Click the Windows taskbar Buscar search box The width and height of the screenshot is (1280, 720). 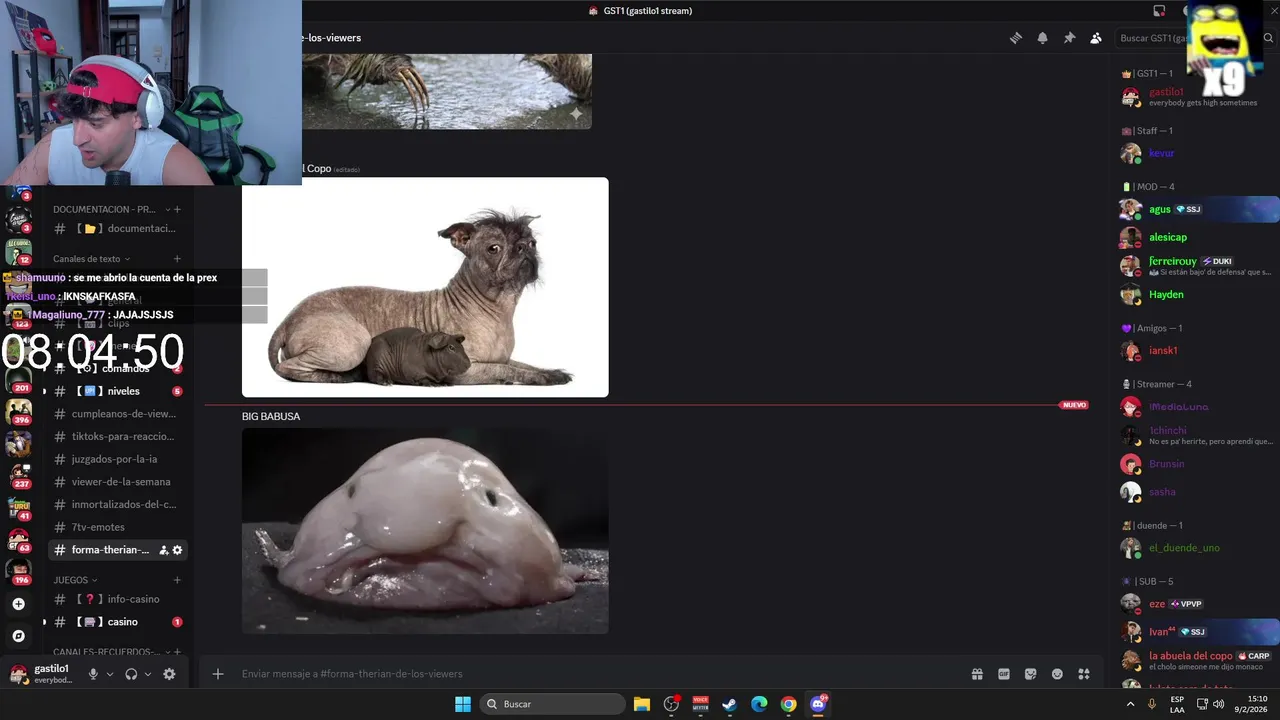click(552, 704)
